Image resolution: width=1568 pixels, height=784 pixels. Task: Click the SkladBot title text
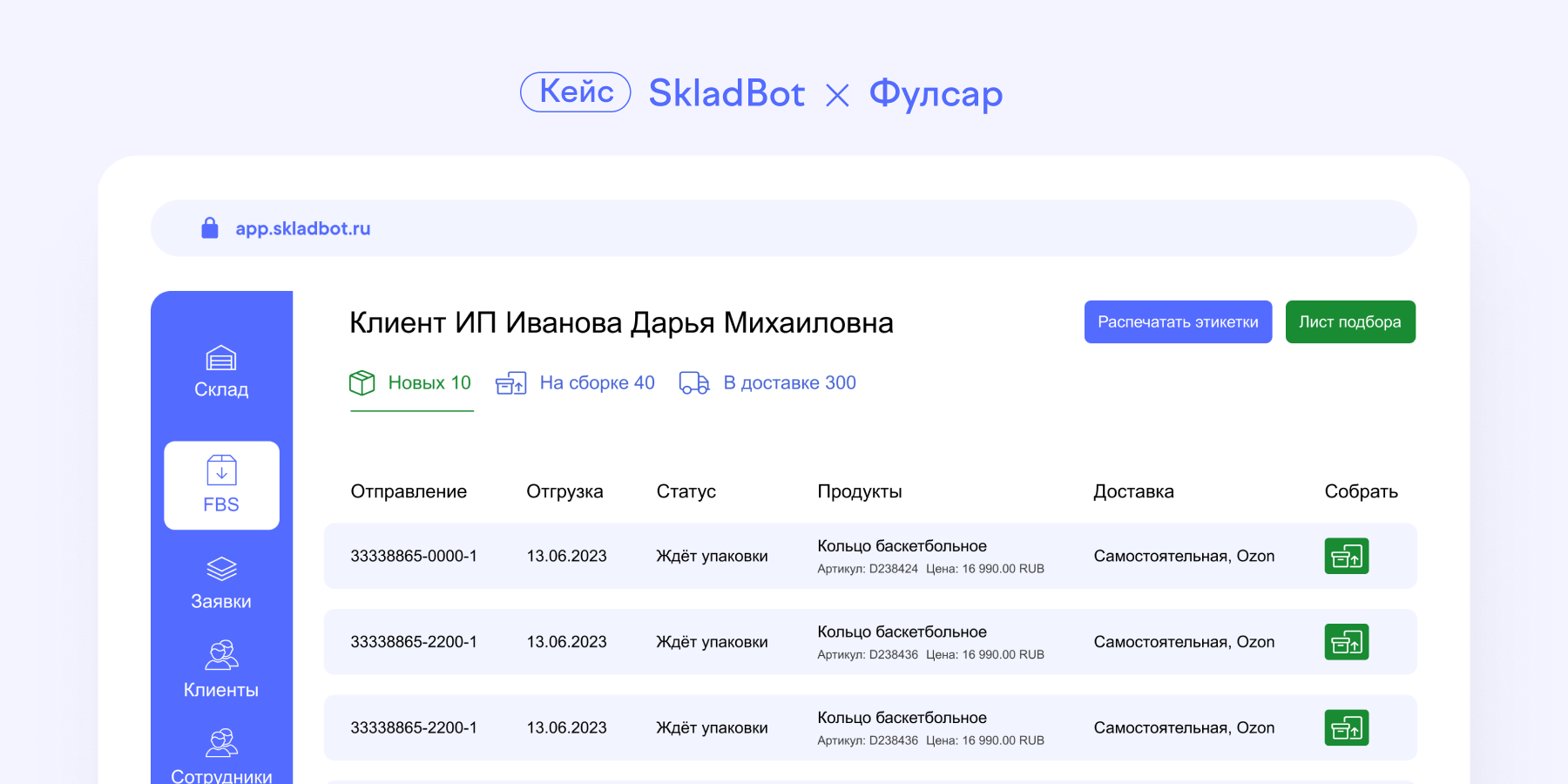(727, 93)
